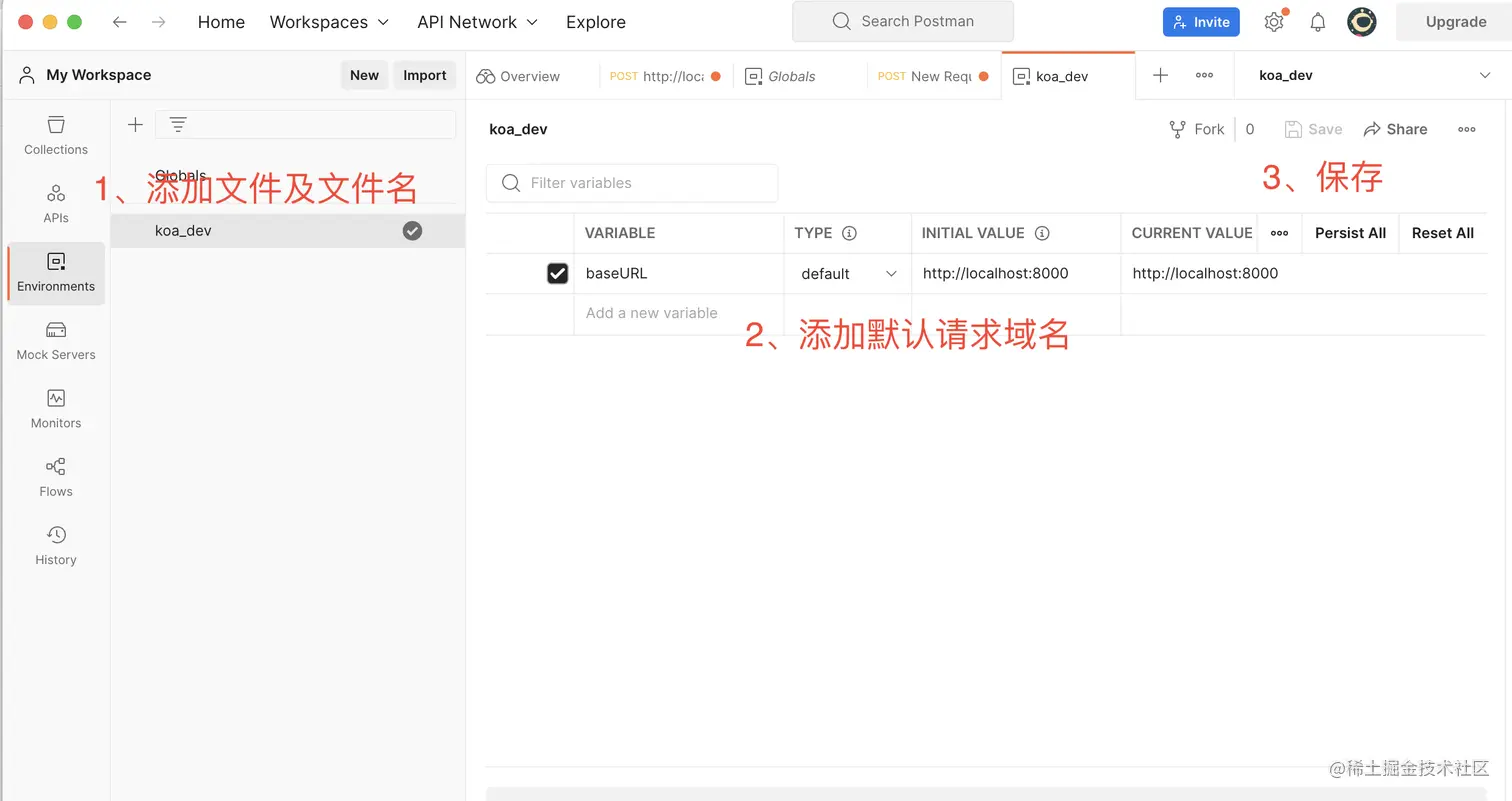Open the Flows panel
Image resolution: width=1512 pixels, height=801 pixels.
click(x=55, y=477)
